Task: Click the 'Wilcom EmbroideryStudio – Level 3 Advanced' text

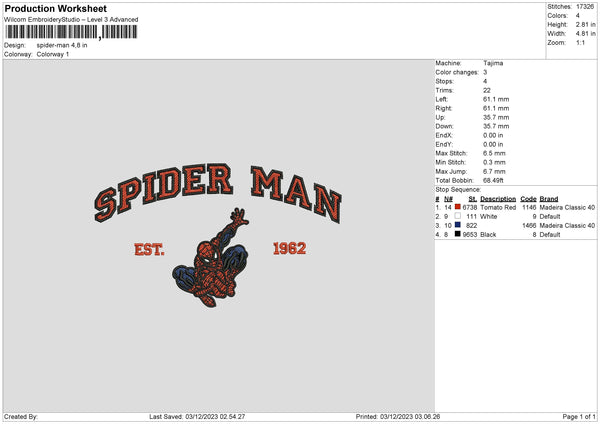Action: (71, 20)
